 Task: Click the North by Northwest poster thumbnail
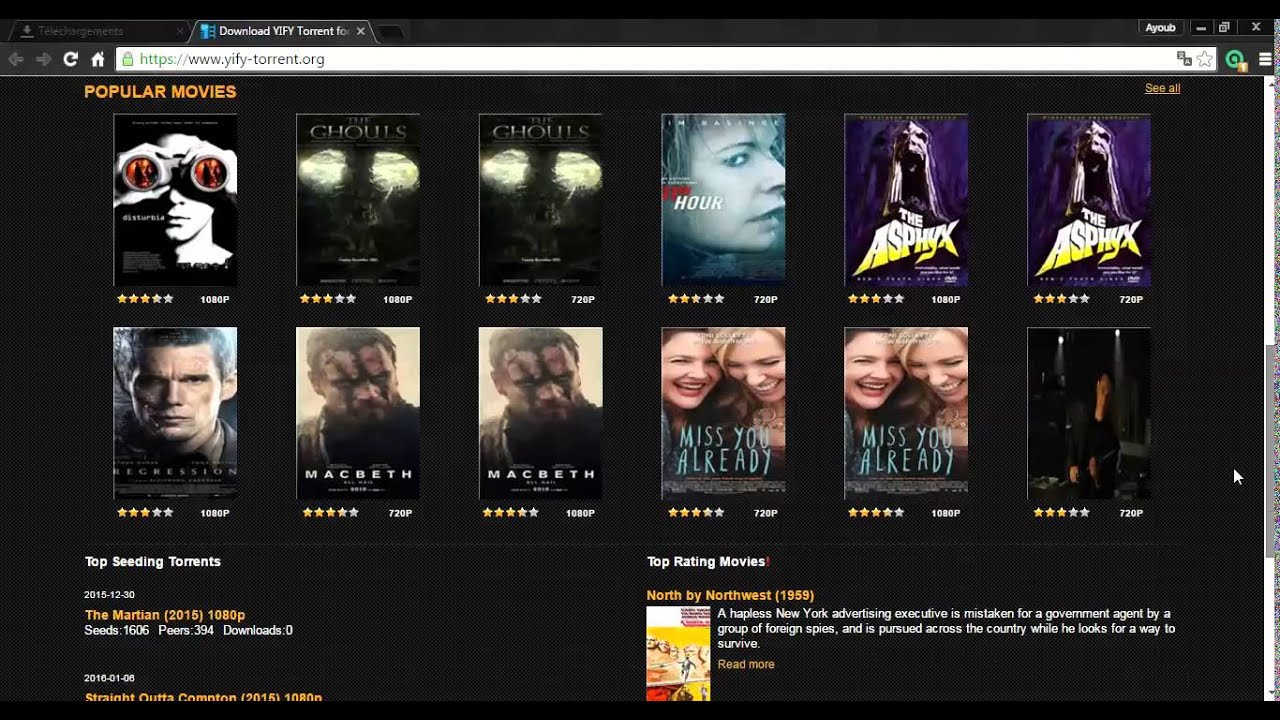678,653
